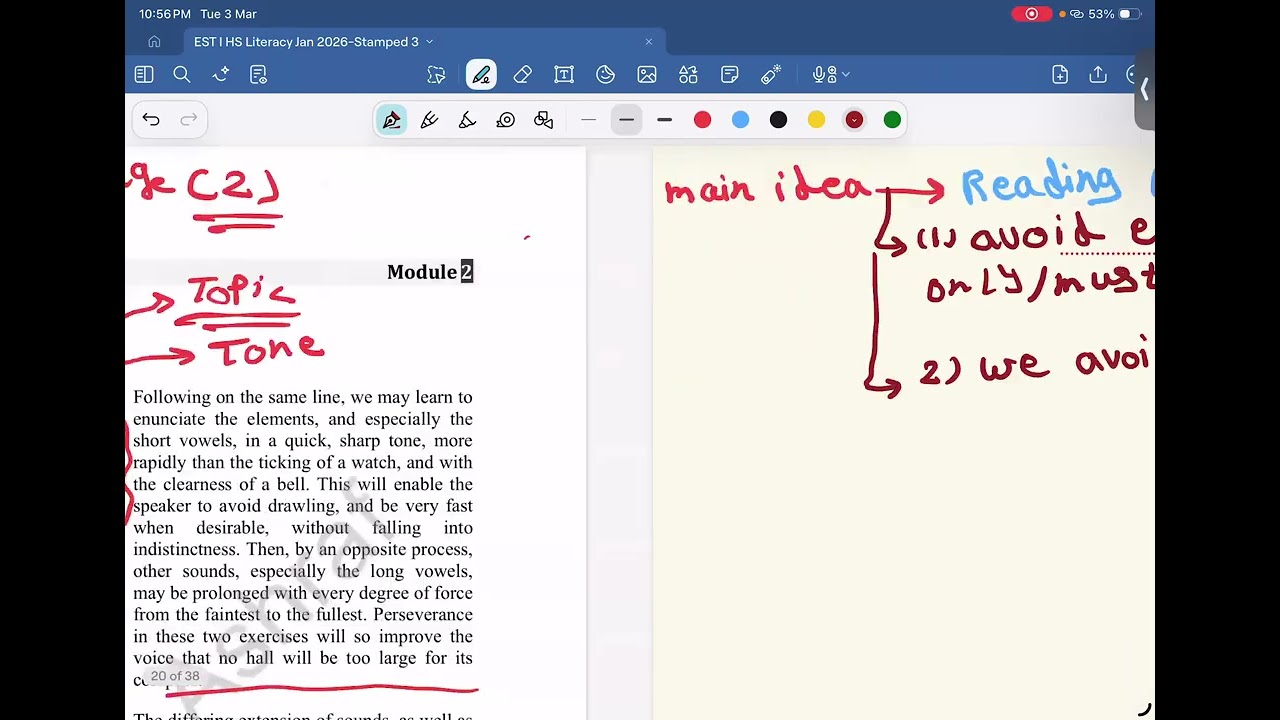This screenshot has height=720, width=1280.
Task: Open the pen shape fill settings
Action: point(544,120)
